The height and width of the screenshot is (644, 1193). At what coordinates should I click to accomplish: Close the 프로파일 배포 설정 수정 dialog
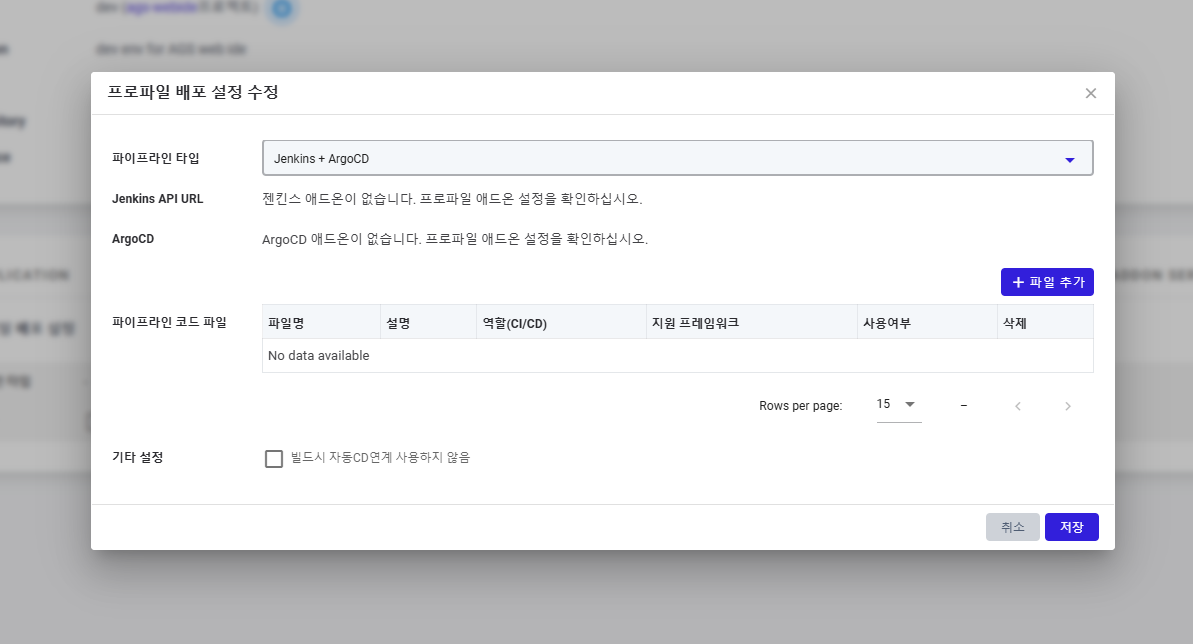pyautogui.click(x=1090, y=93)
